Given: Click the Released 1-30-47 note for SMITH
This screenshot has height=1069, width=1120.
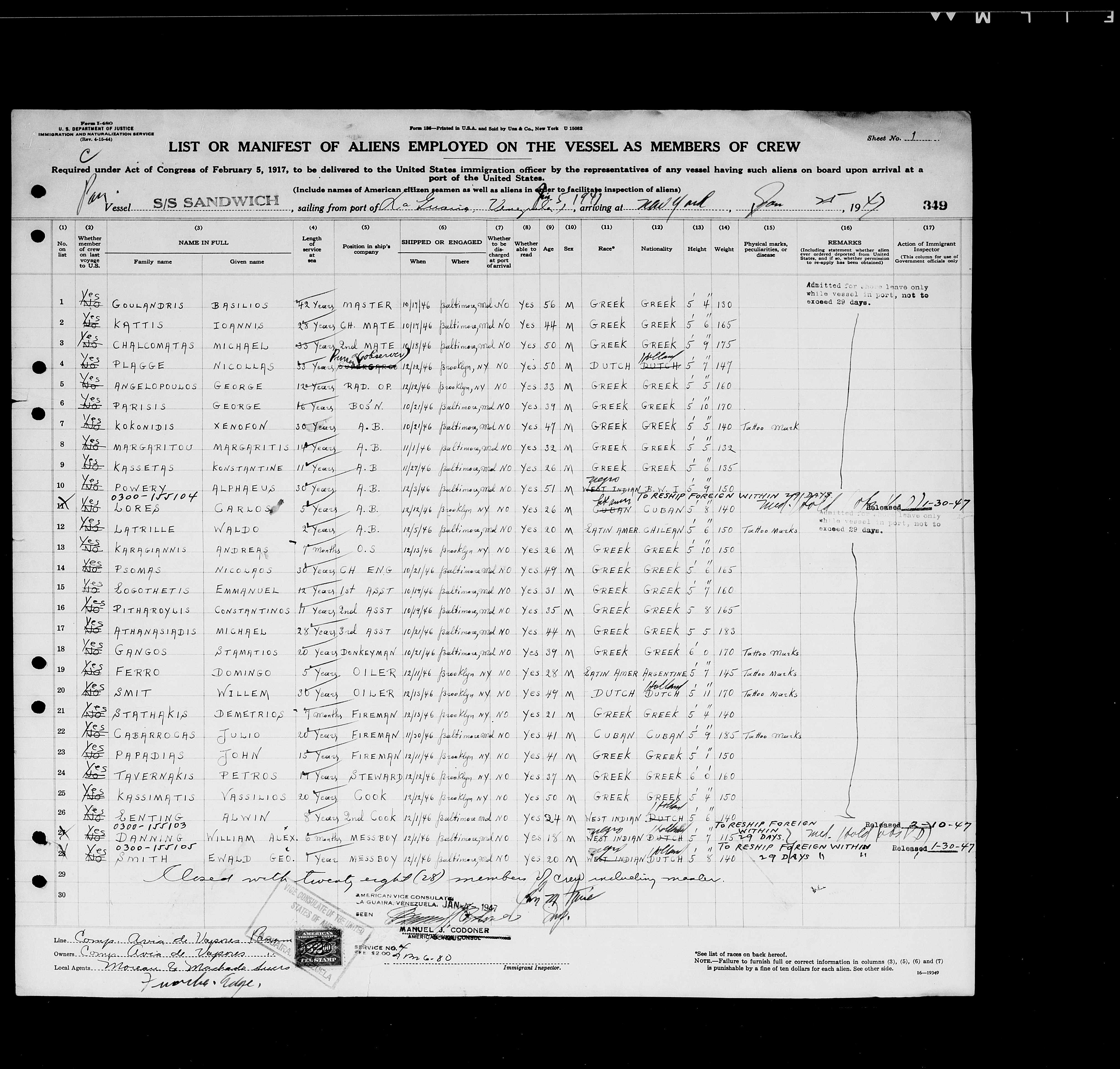Looking at the screenshot, I should point(933,848).
